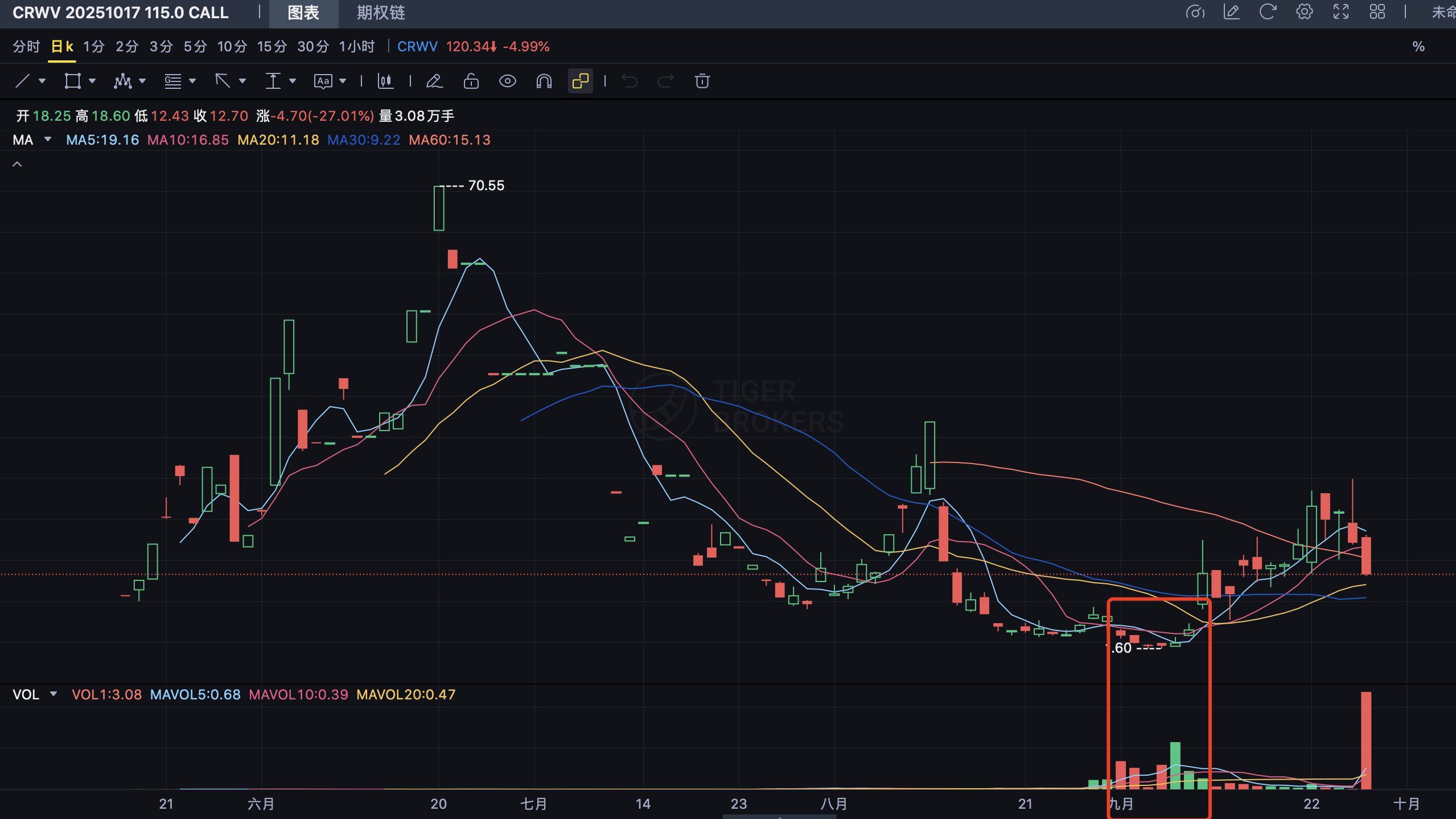Toggle drawings visibility with eye icon
Image resolution: width=1456 pixels, height=819 pixels.
tap(507, 81)
